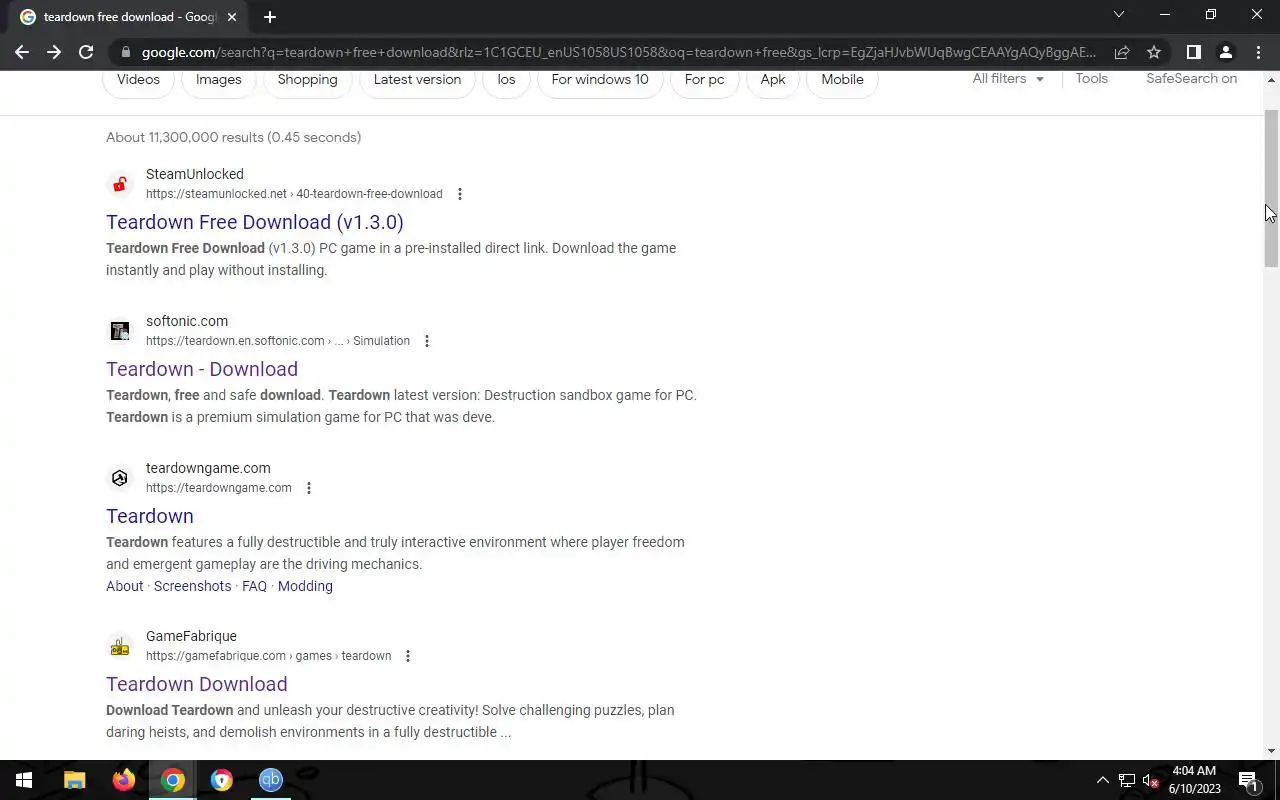Screen dimensions: 1280x800
Task: Open a new browser tab
Action: click(x=270, y=17)
